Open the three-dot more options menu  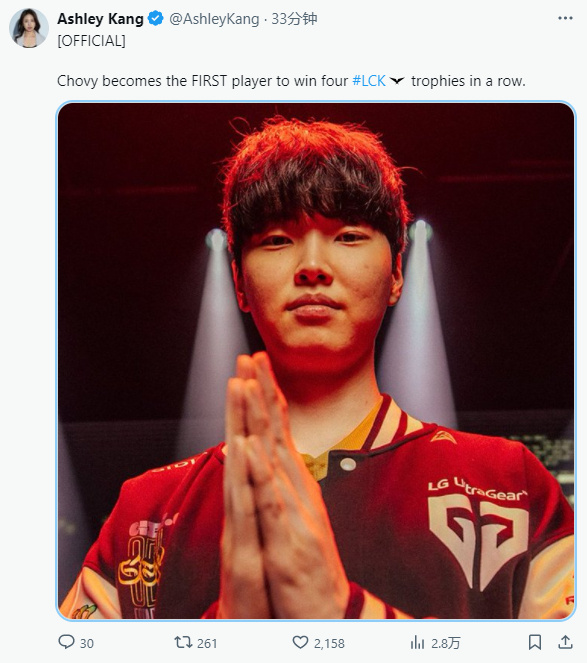565,18
